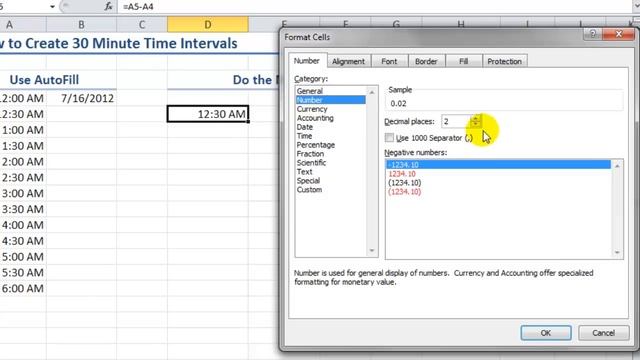Image resolution: width=640 pixels, height=360 pixels.
Task: Select Accounting in the Category list
Action: (x=331, y=118)
